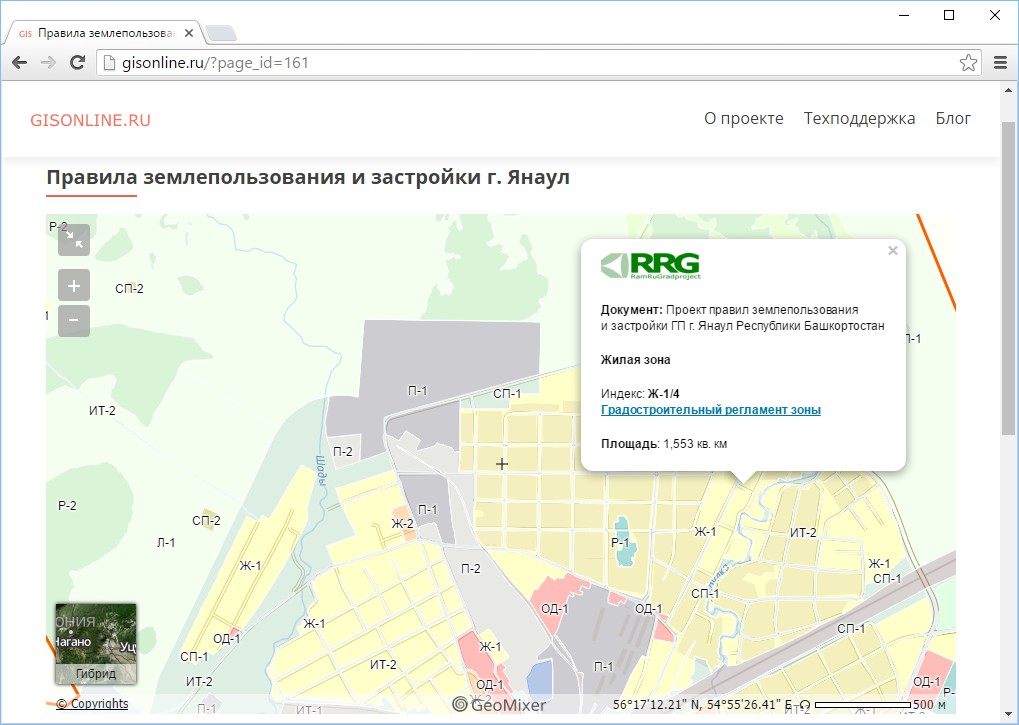1019x725 pixels.
Task: Click the page heading Правила землепользования и застройки
Action: (308, 177)
